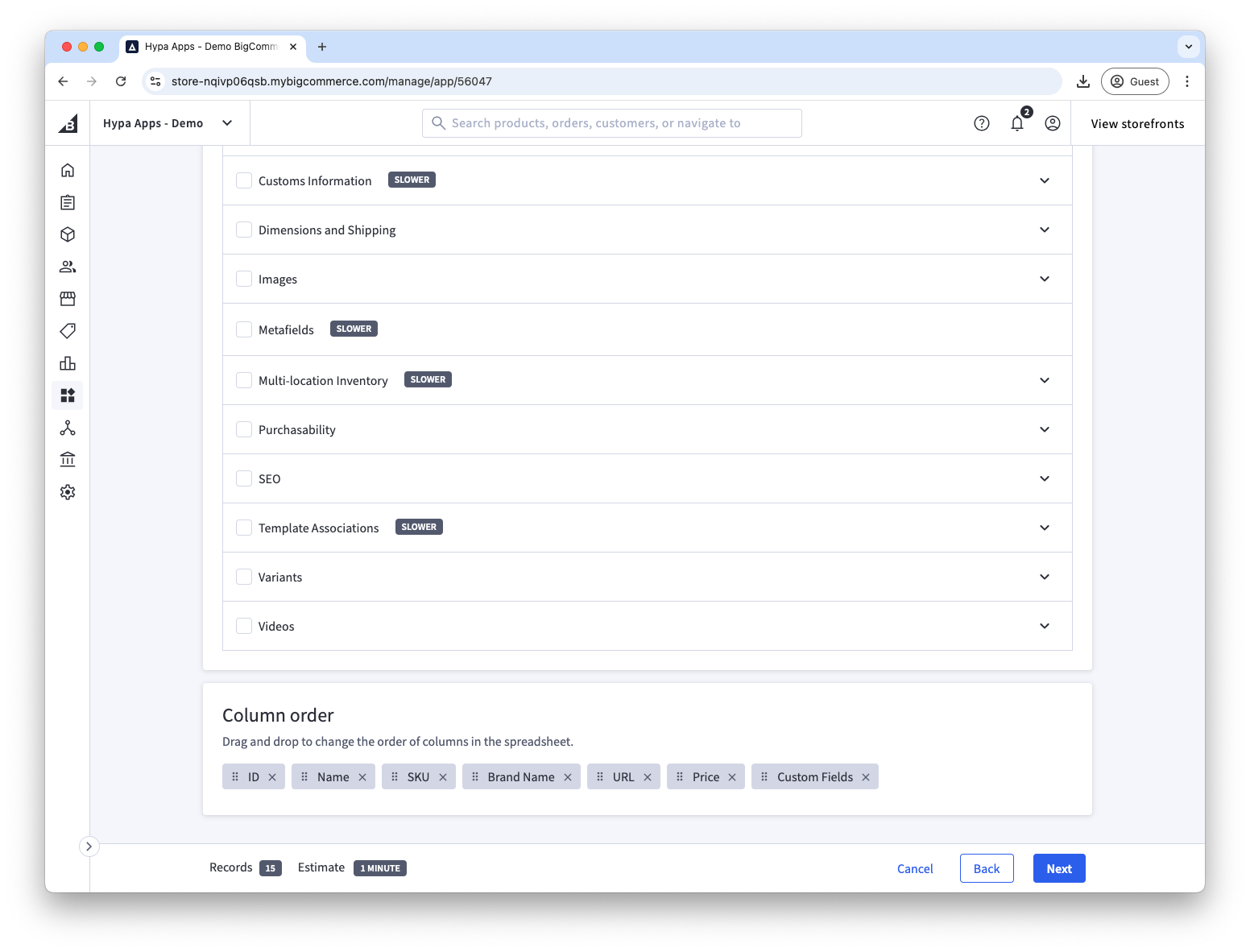Enable the Variants checkbox

[244, 577]
